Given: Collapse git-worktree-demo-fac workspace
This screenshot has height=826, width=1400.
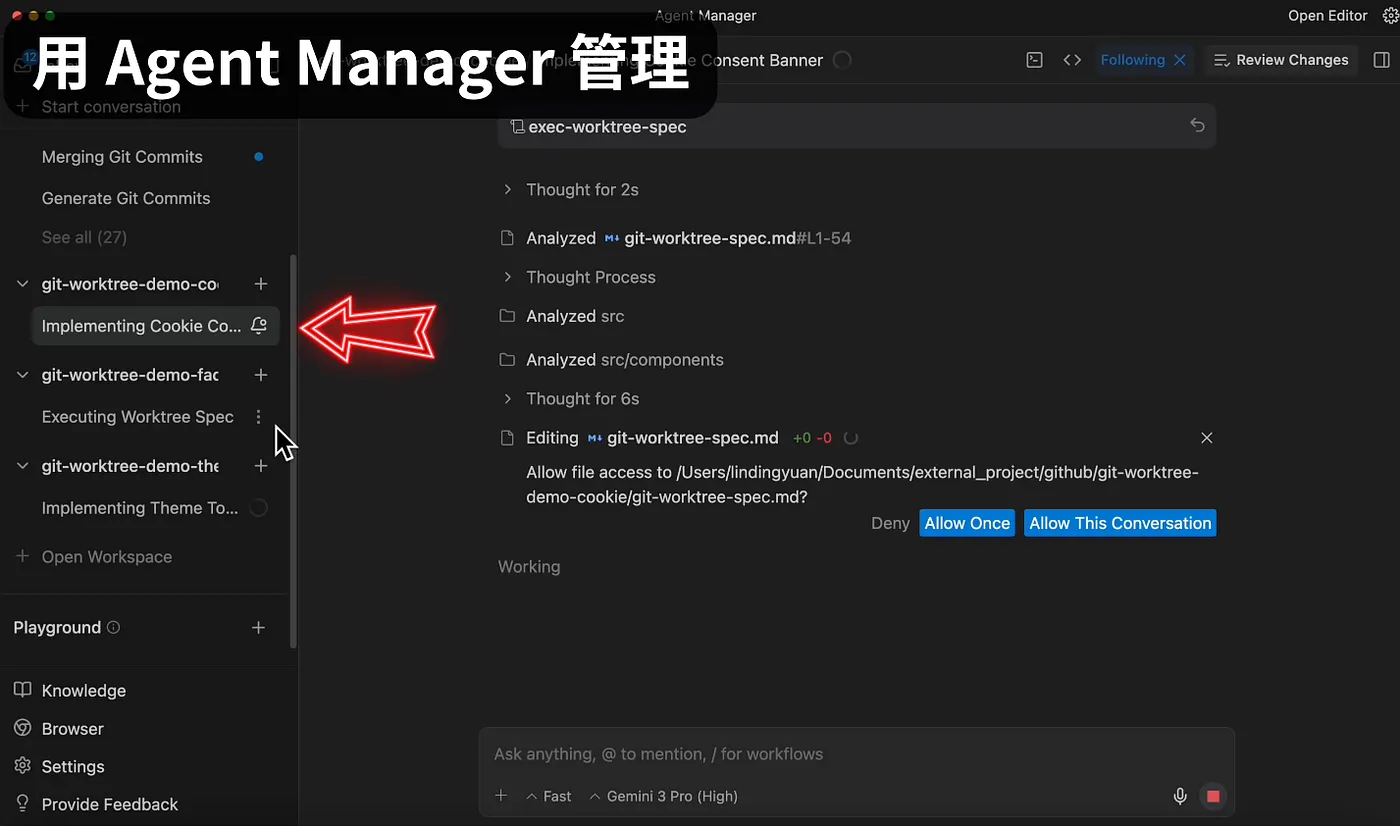Looking at the screenshot, I should click(x=23, y=375).
